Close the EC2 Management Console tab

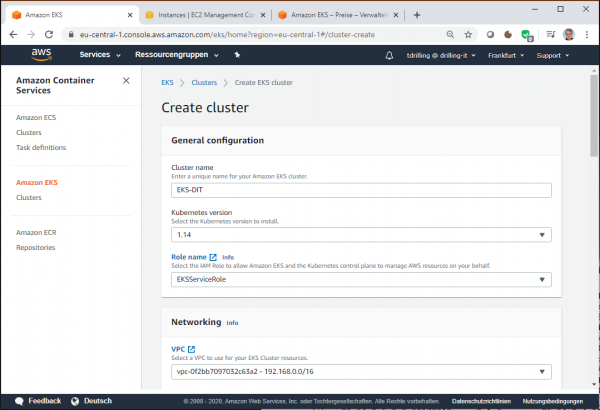click(263, 15)
